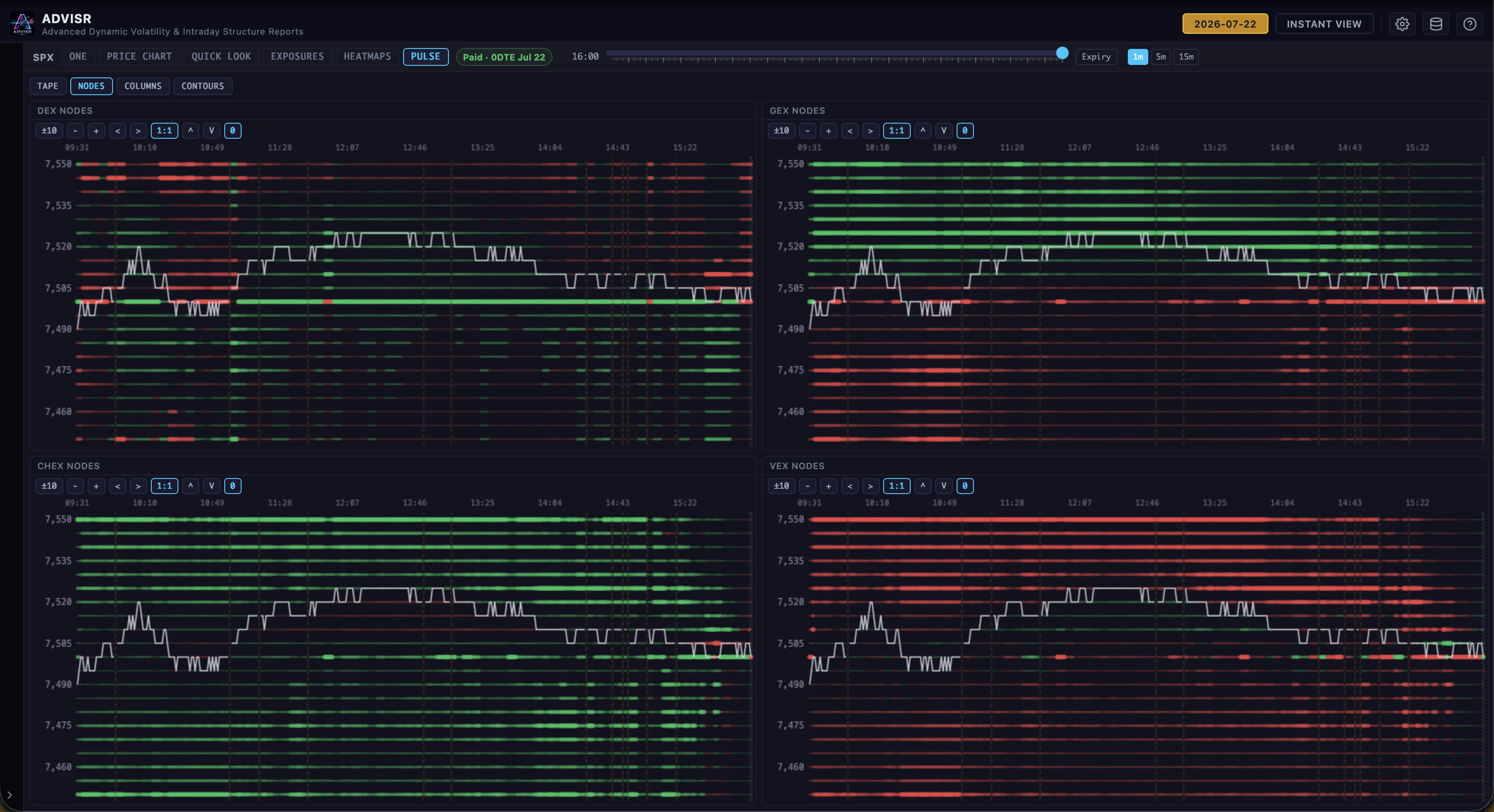1494x812 pixels.
Task: Select the 5m interval
Action: tap(1160, 57)
